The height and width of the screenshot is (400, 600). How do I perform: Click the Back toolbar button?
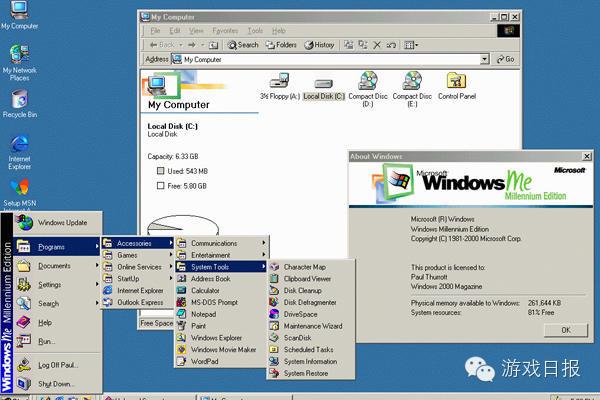[x=162, y=45]
